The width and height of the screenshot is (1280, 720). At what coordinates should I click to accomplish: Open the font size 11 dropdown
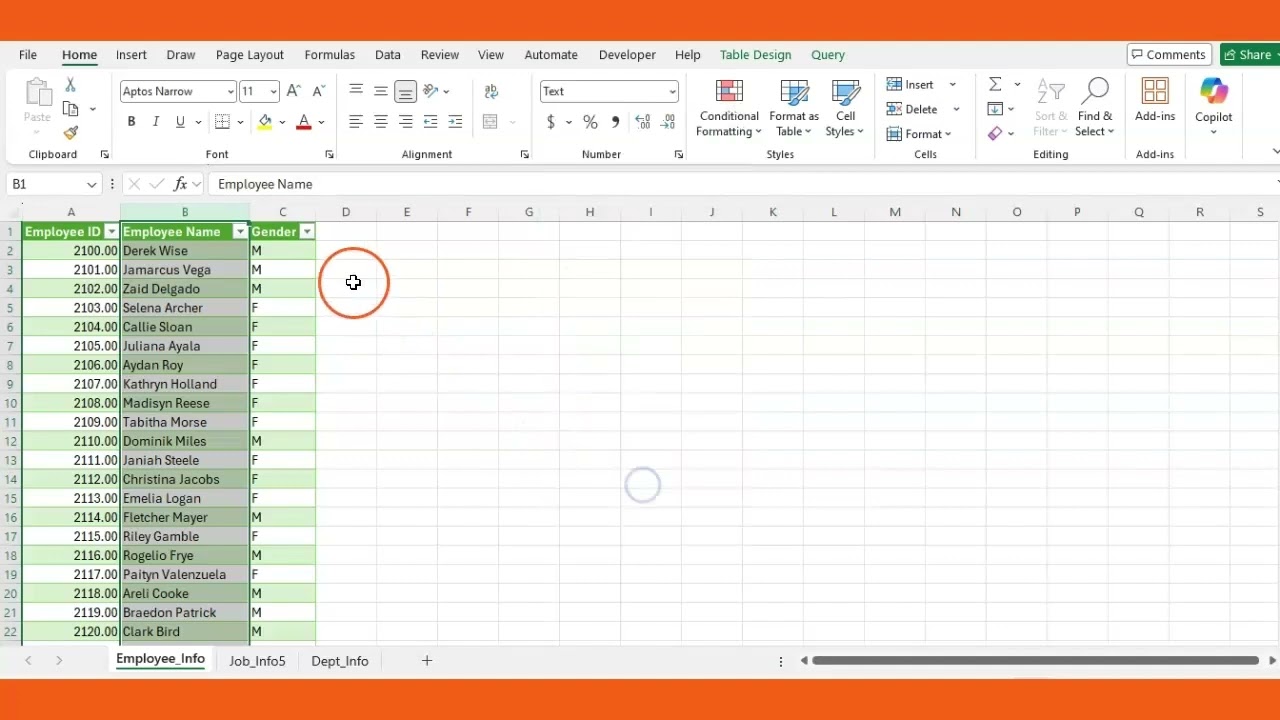(x=273, y=92)
